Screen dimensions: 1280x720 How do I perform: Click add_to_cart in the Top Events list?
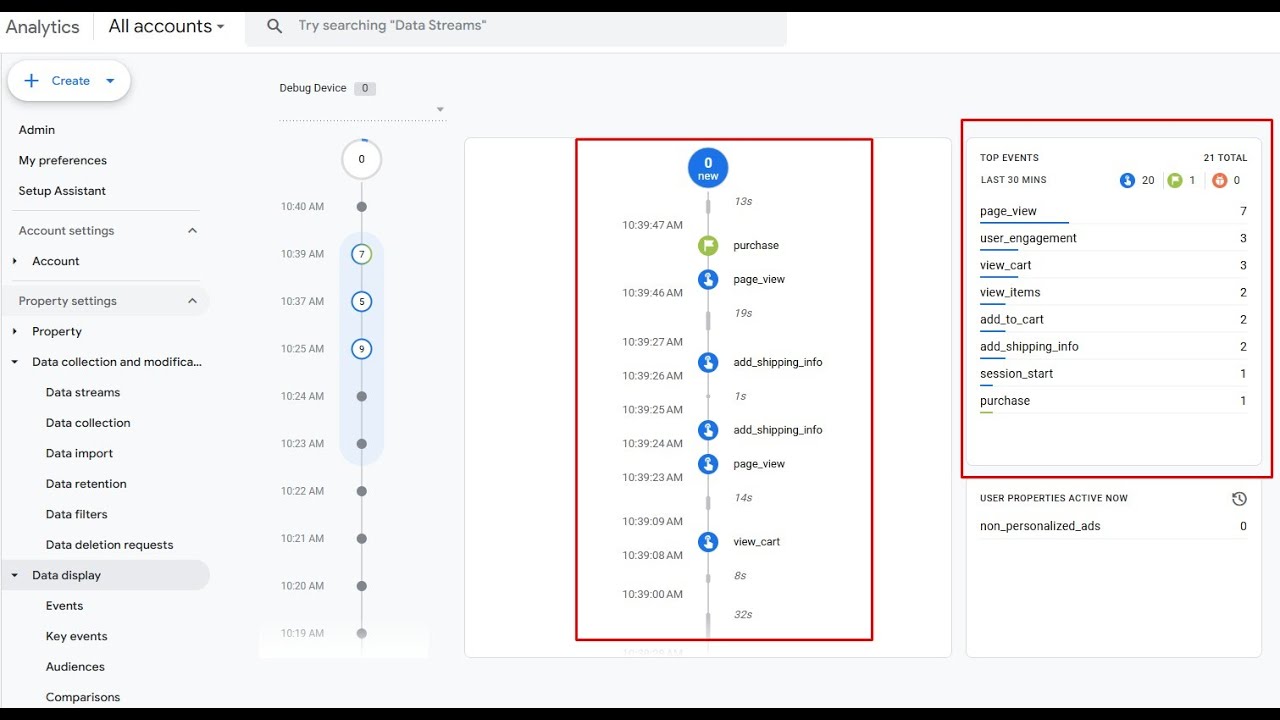coord(1012,319)
